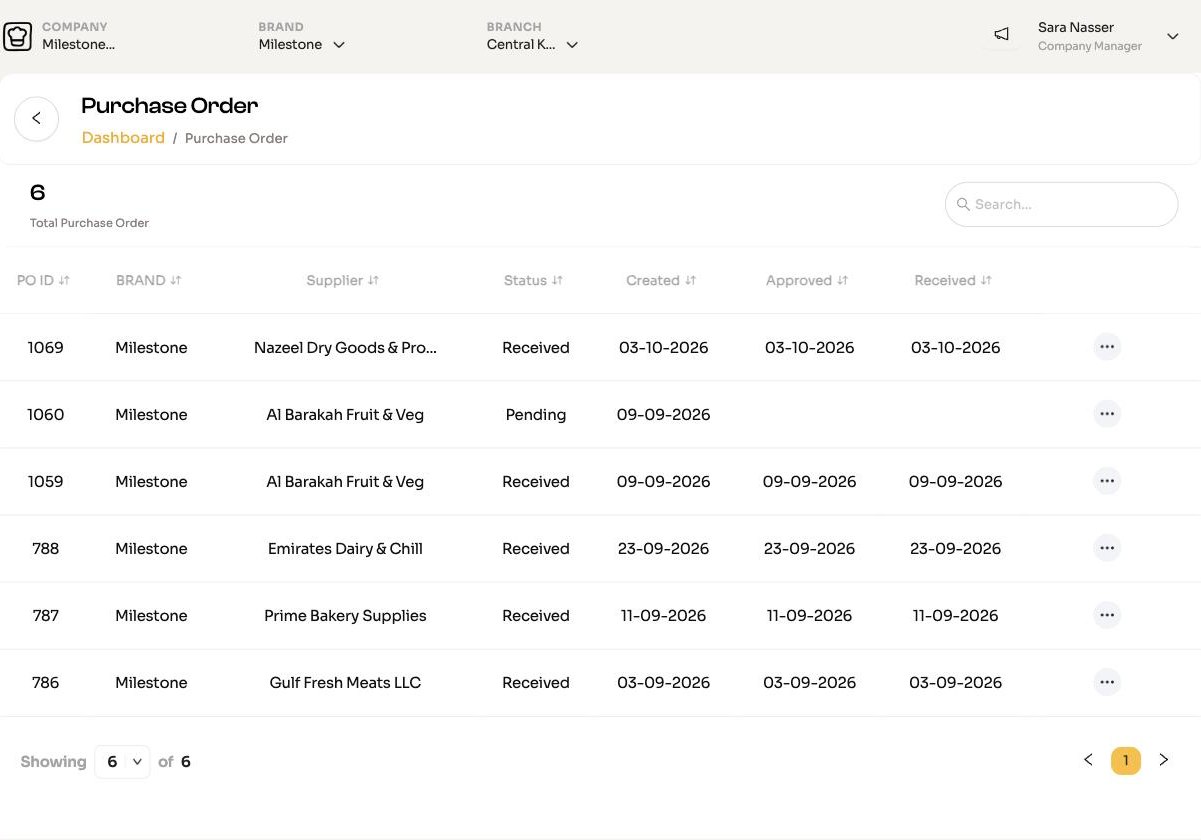Go to previous page arrow

point(1088,760)
